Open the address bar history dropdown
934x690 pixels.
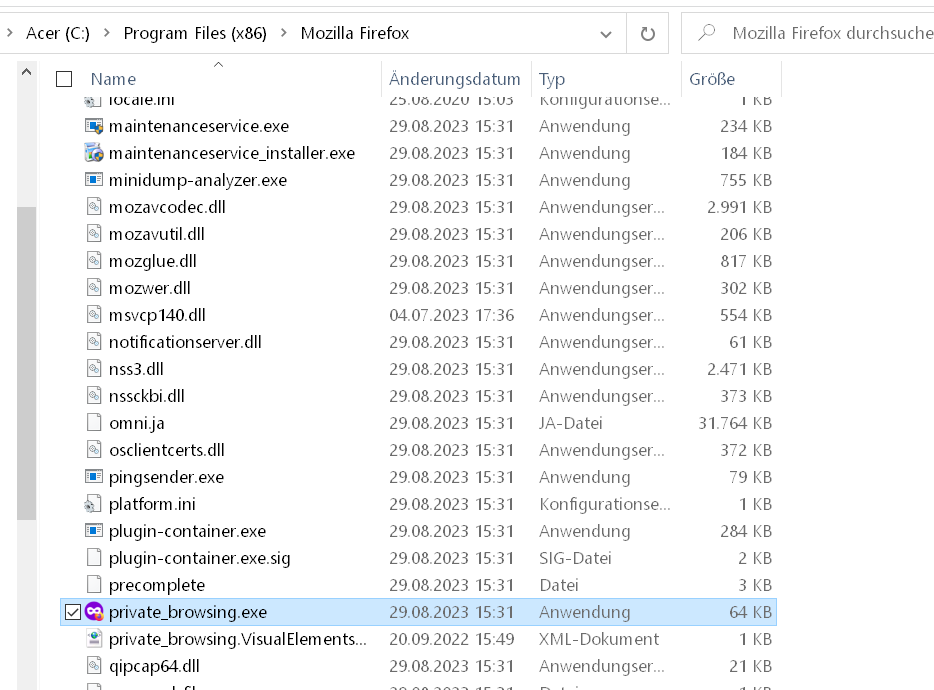(605, 33)
